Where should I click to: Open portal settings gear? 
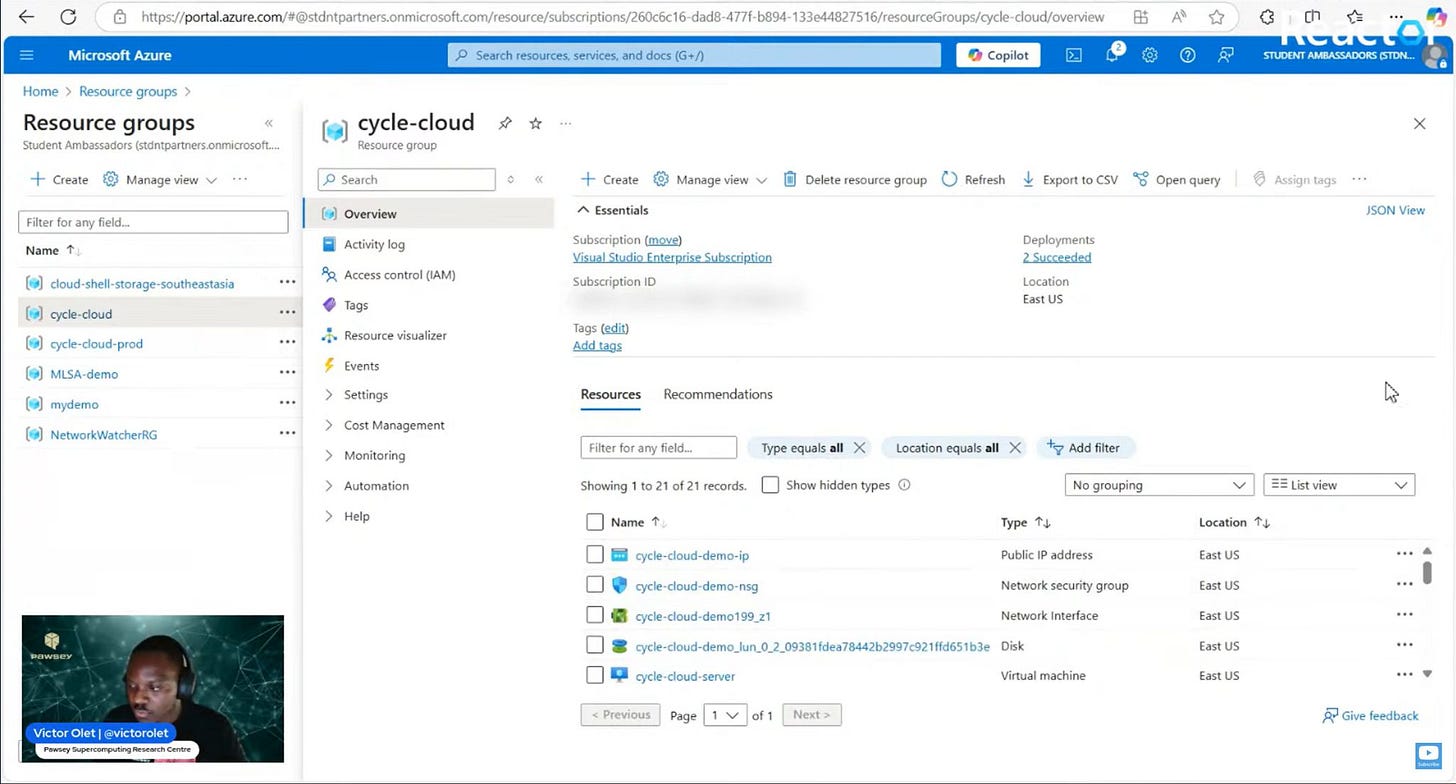coord(1150,55)
